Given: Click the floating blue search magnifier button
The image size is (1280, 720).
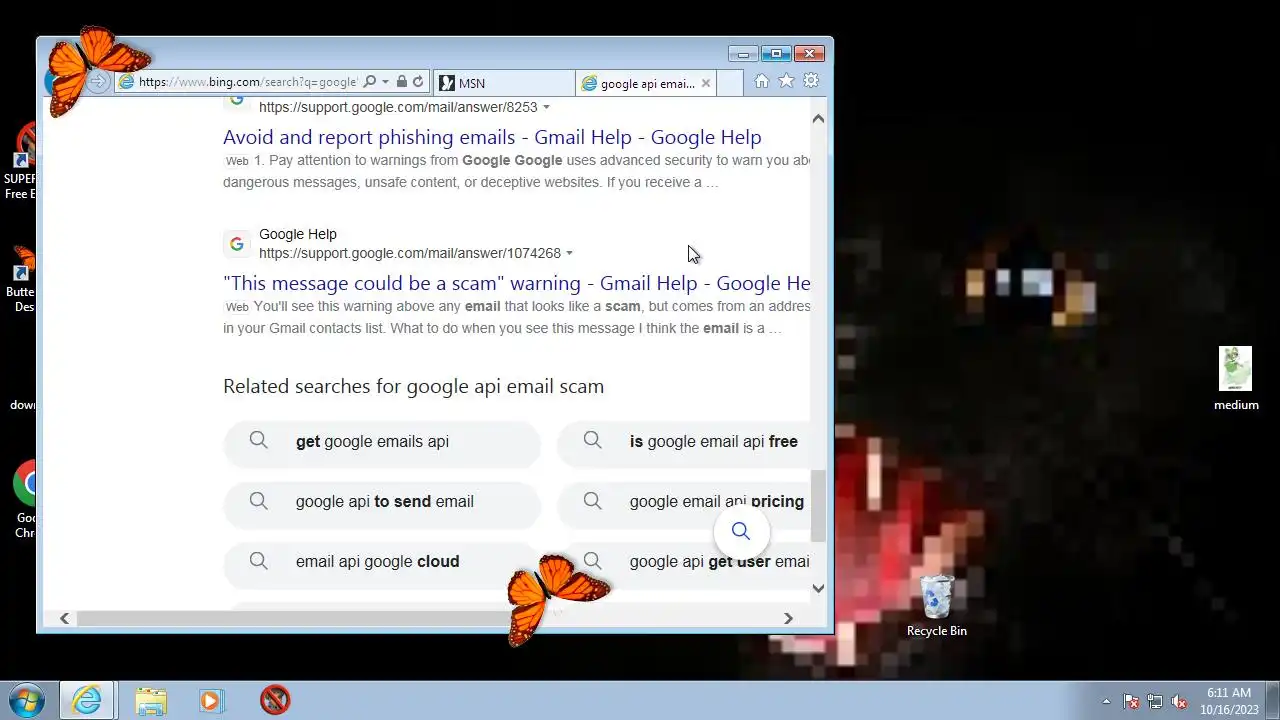Looking at the screenshot, I should (741, 531).
